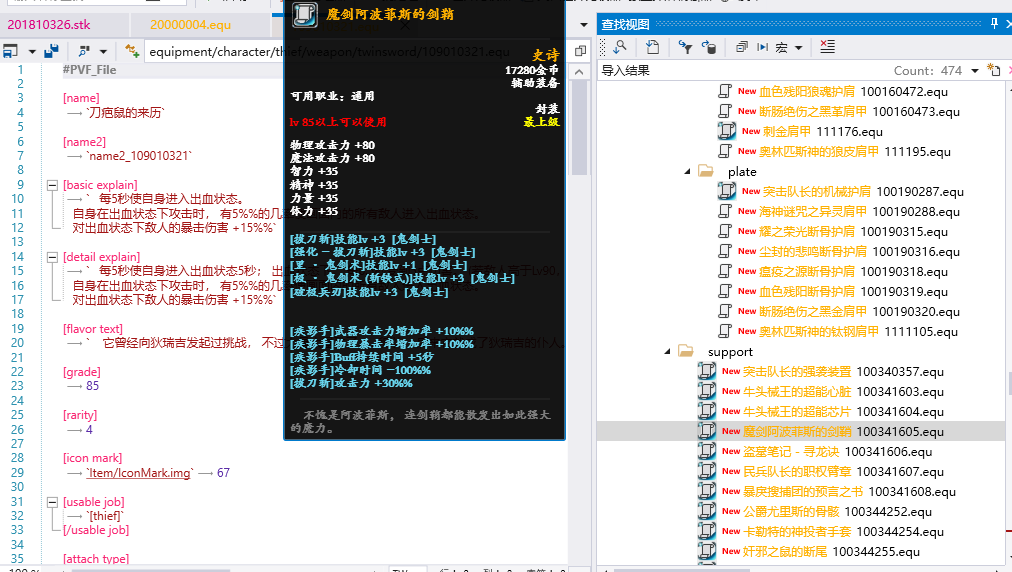
Task: Click the orange add-node icon beside path field
Action: pos(131,51)
